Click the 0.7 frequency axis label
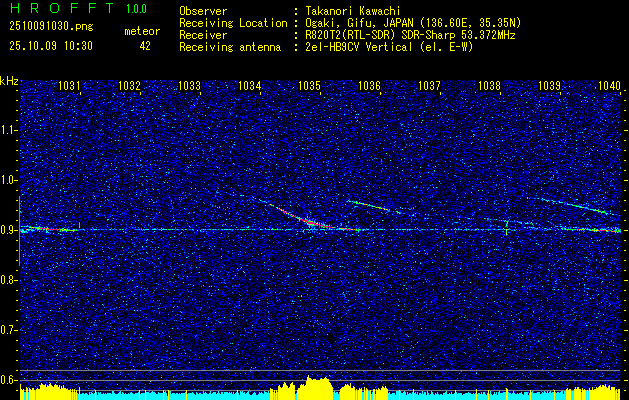This screenshot has width=629, height=400. click(x=9, y=330)
